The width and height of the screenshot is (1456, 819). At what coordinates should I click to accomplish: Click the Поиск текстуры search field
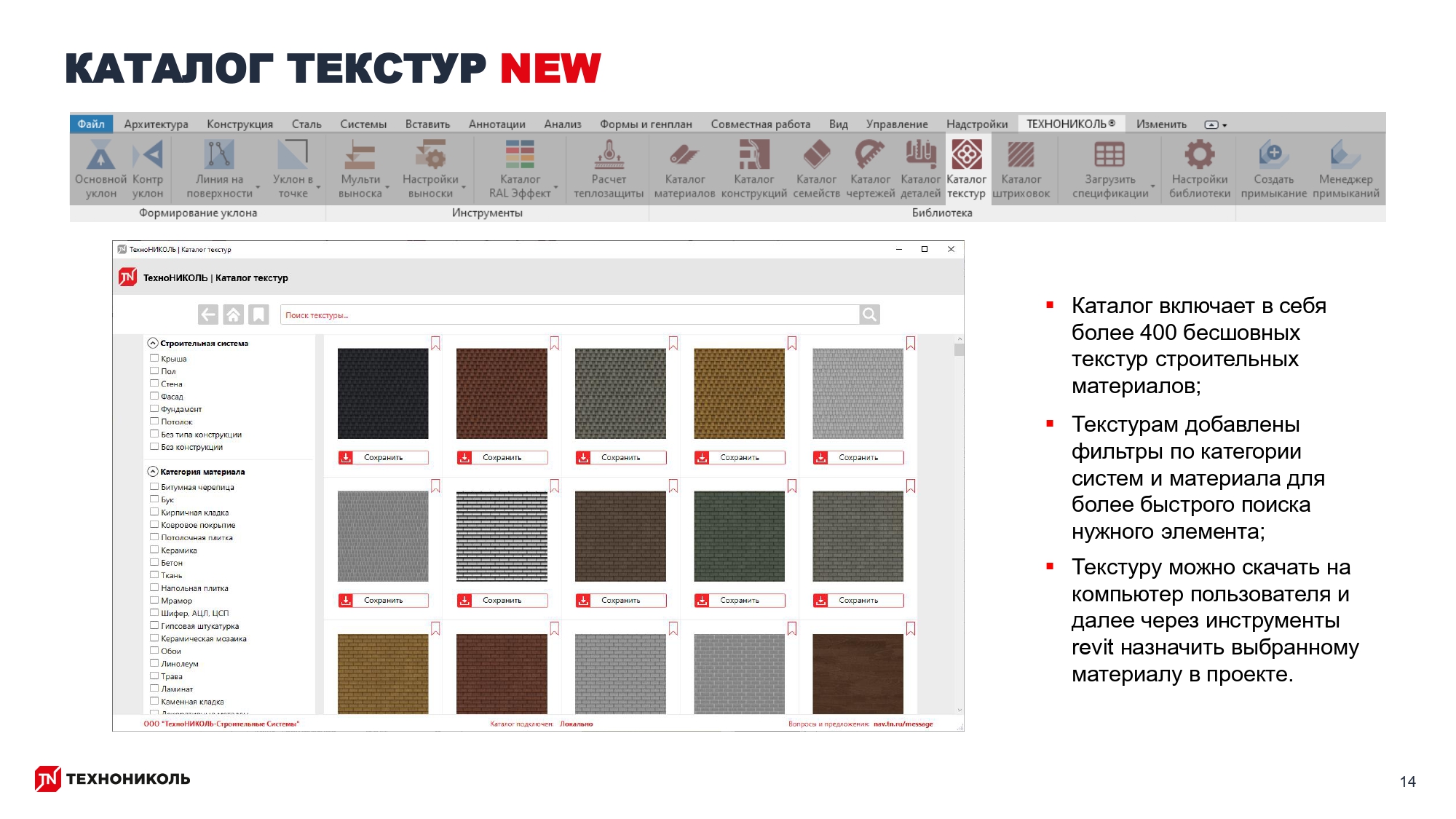click(x=569, y=314)
